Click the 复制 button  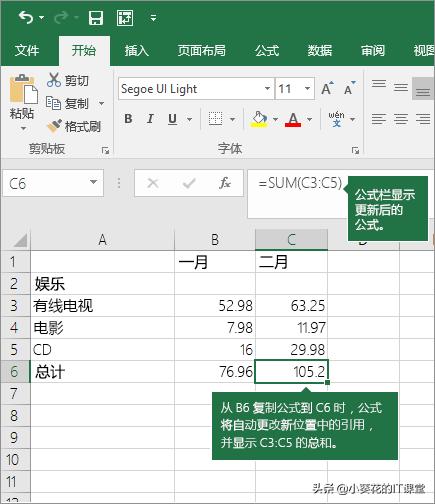coord(67,104)
